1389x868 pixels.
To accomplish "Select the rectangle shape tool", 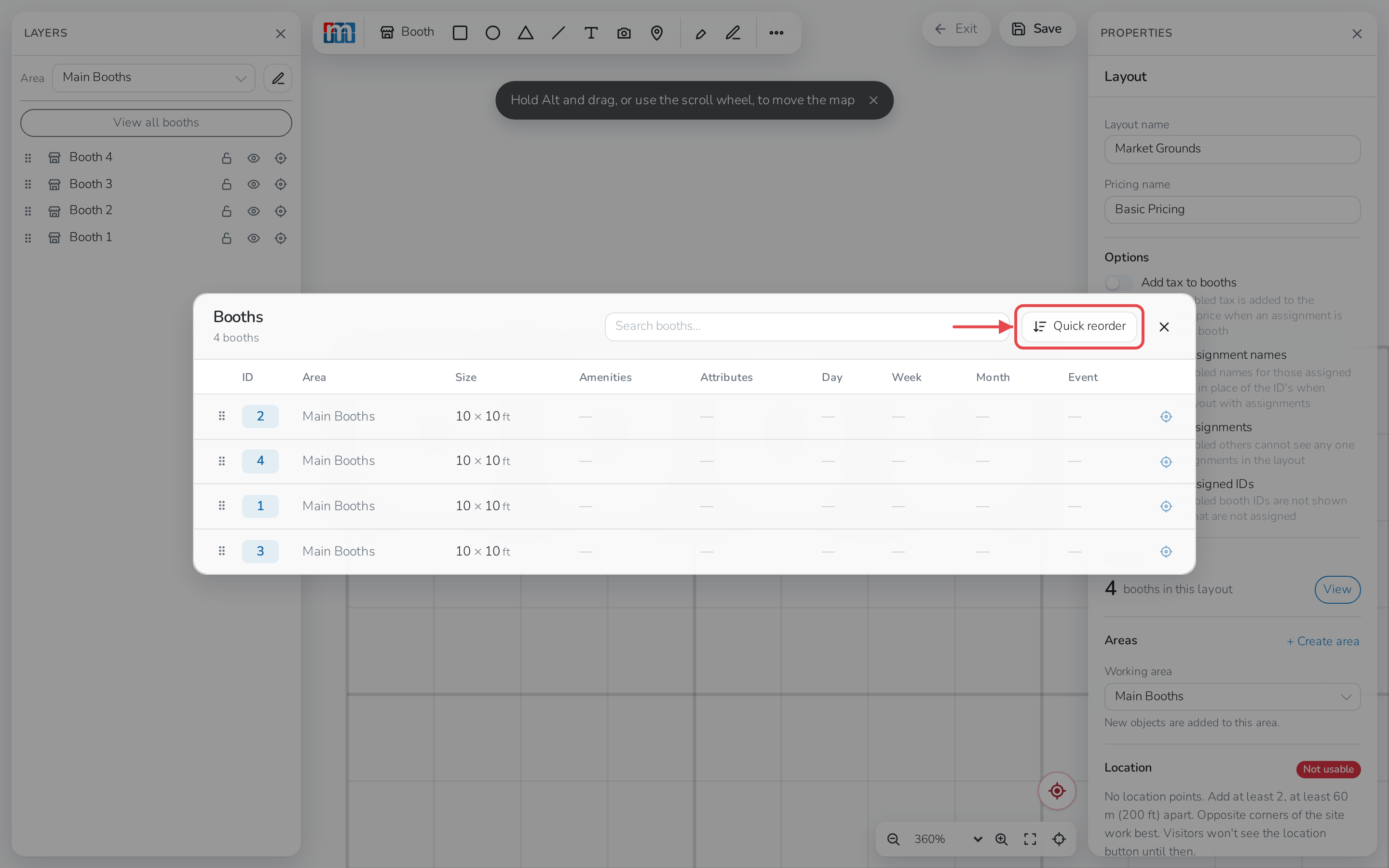I will pos(460,33).
